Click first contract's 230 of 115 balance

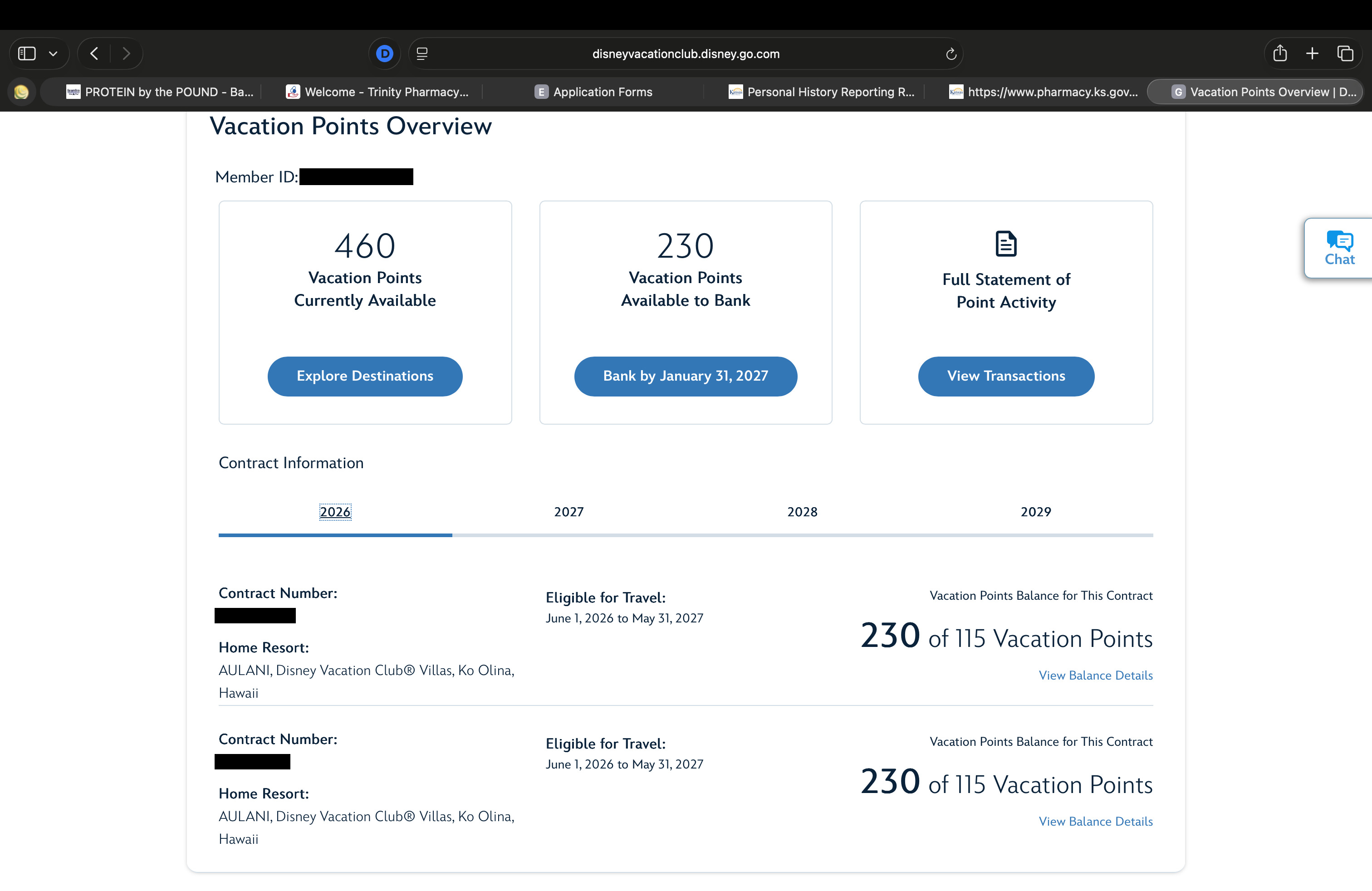tap(1006, 637)
